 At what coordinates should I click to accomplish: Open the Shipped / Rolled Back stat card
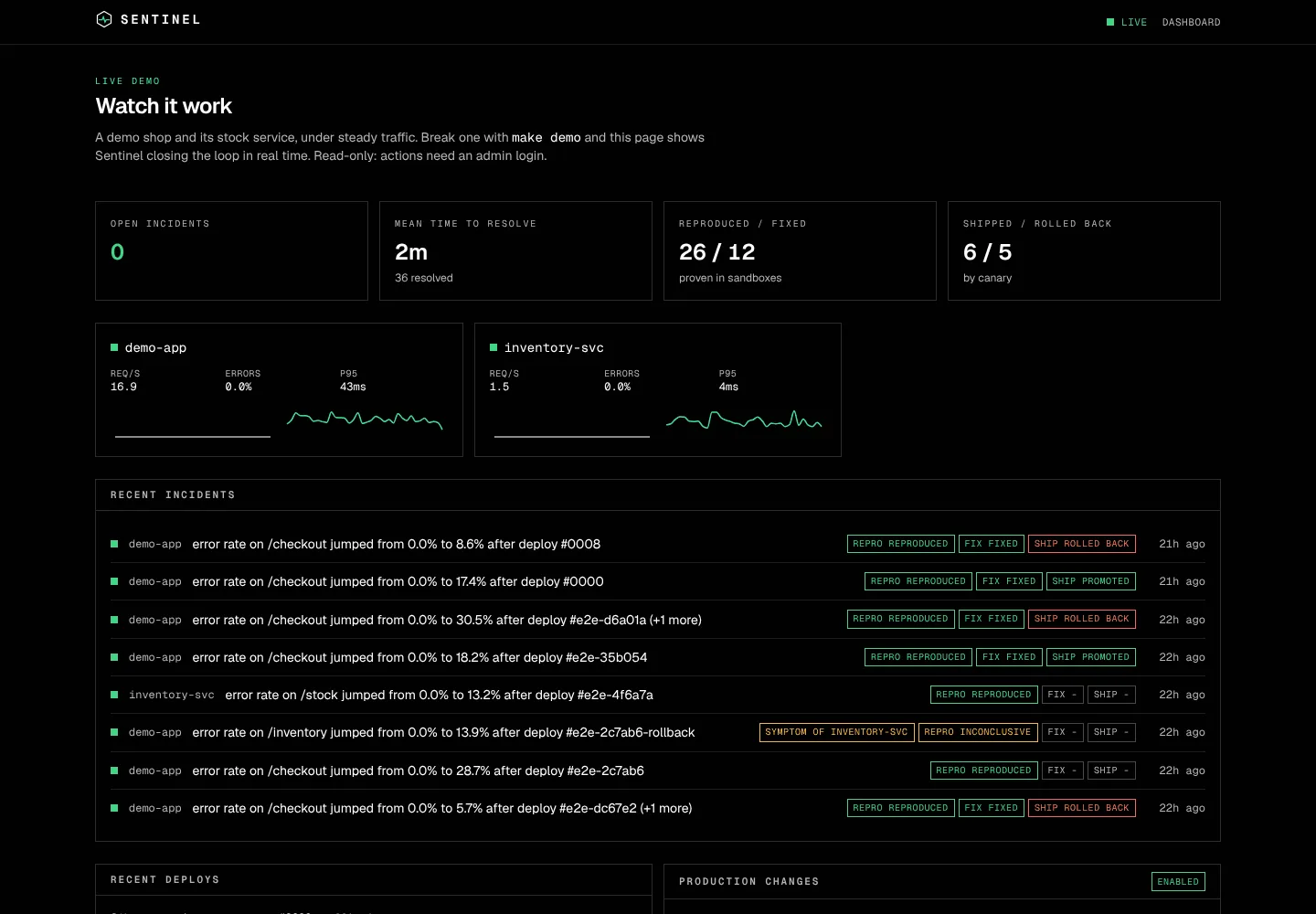tap(1084, 250)
